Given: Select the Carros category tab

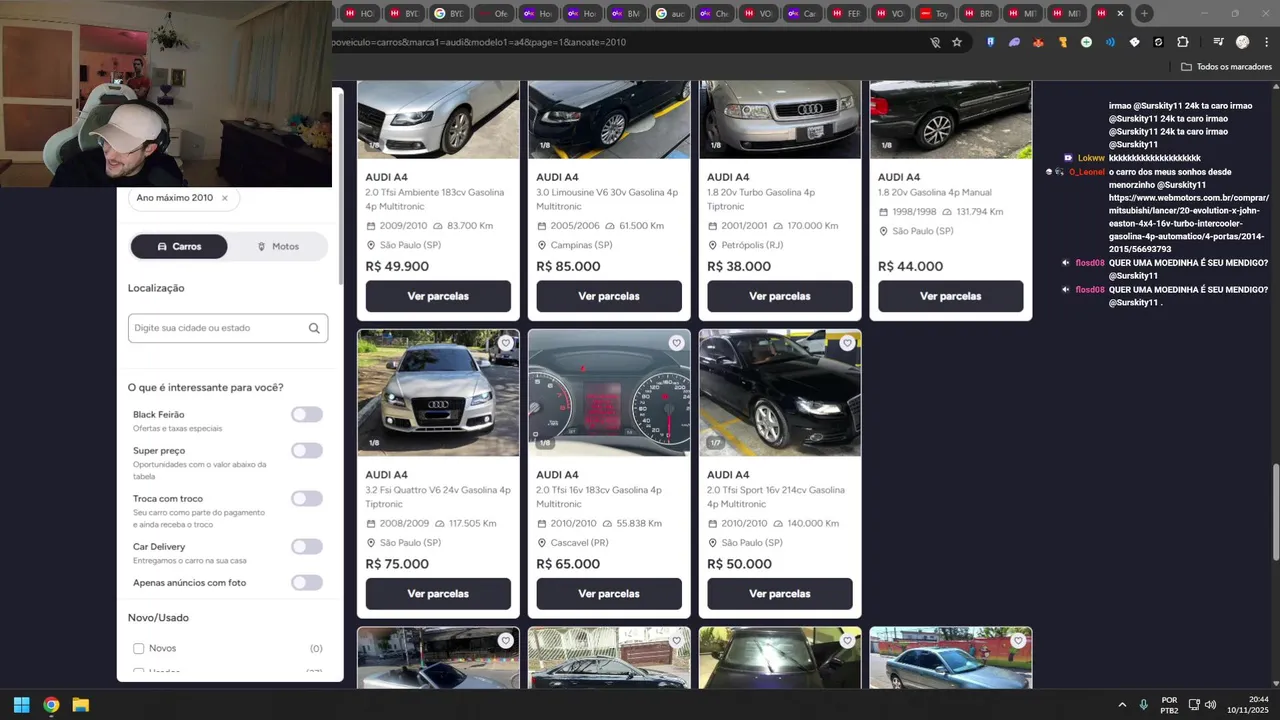Looking at the screenshot, I should (x=179, y=246).
